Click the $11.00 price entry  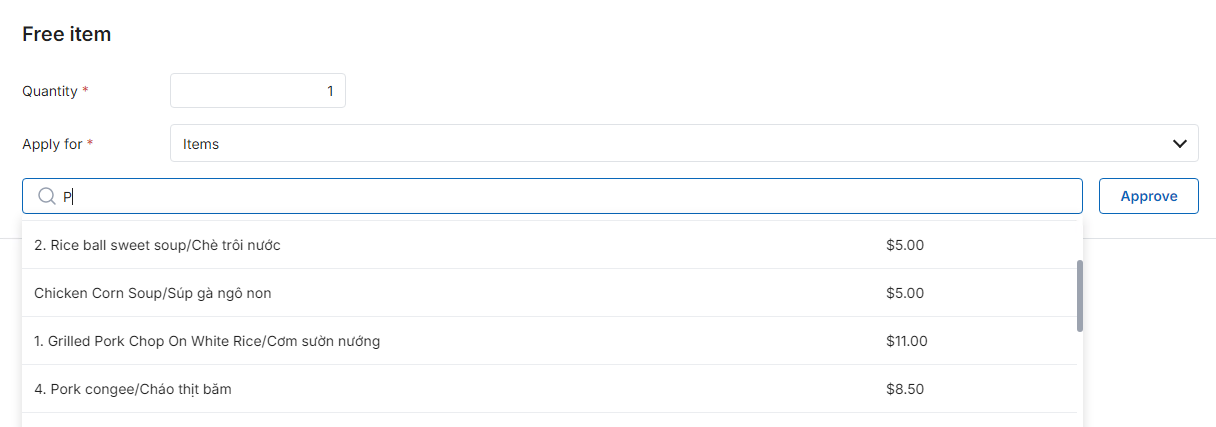(907, 341)
